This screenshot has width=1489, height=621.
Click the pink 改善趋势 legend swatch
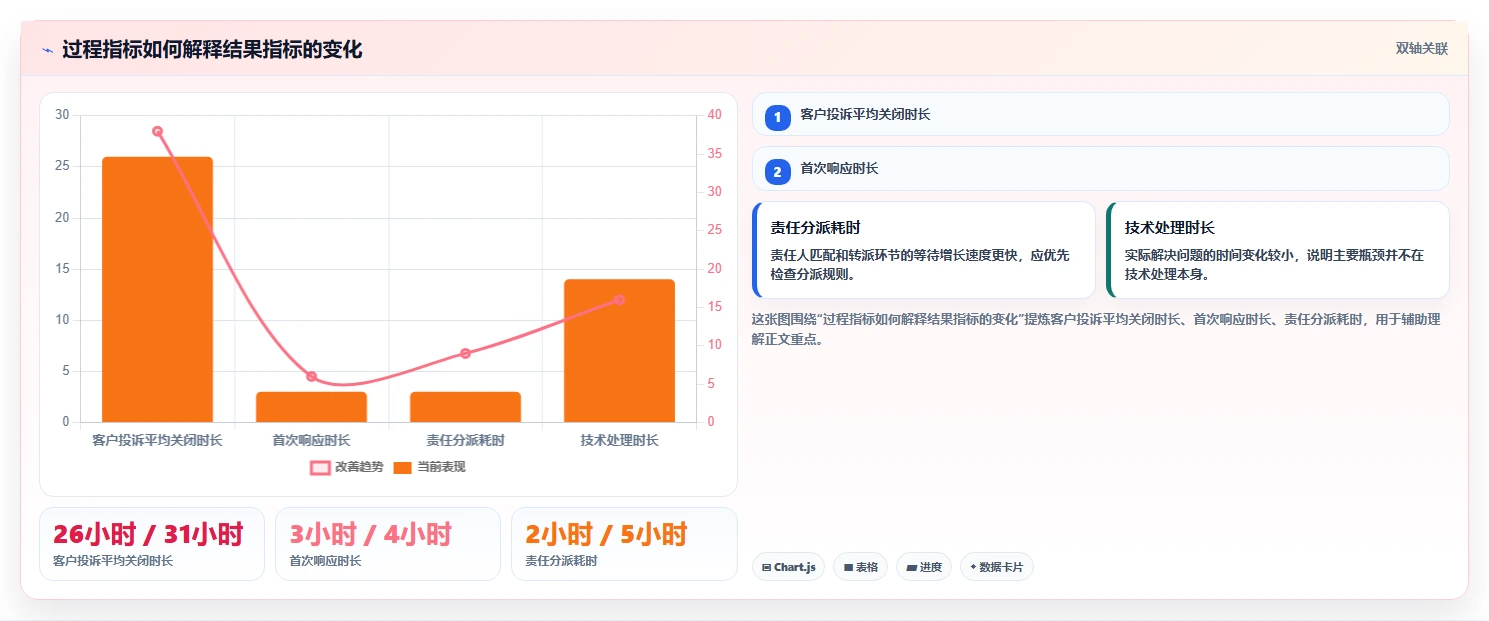[x=320, y=468]
